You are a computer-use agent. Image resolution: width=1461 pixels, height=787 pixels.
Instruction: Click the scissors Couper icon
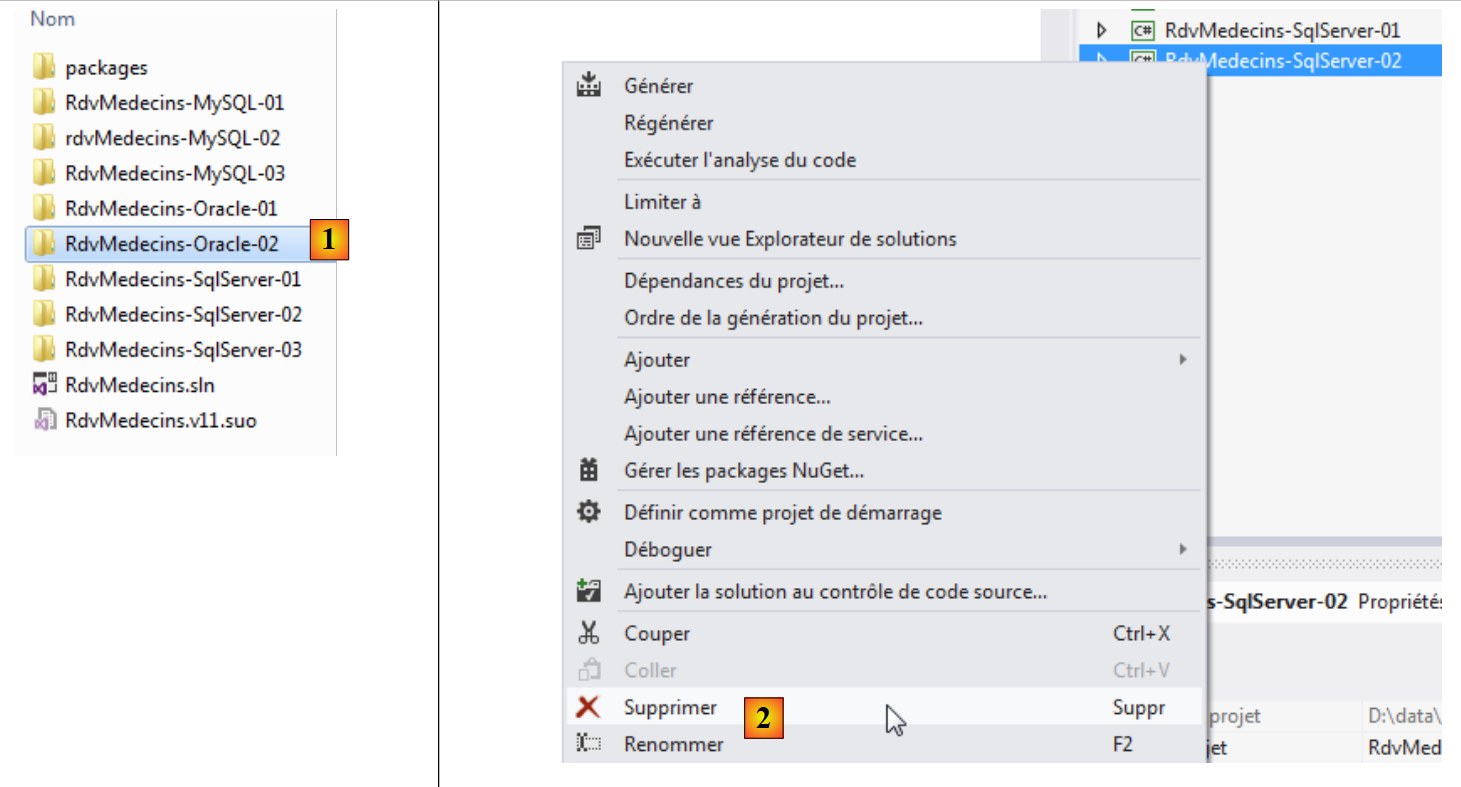pyautogui.click(x=589, y=633)
